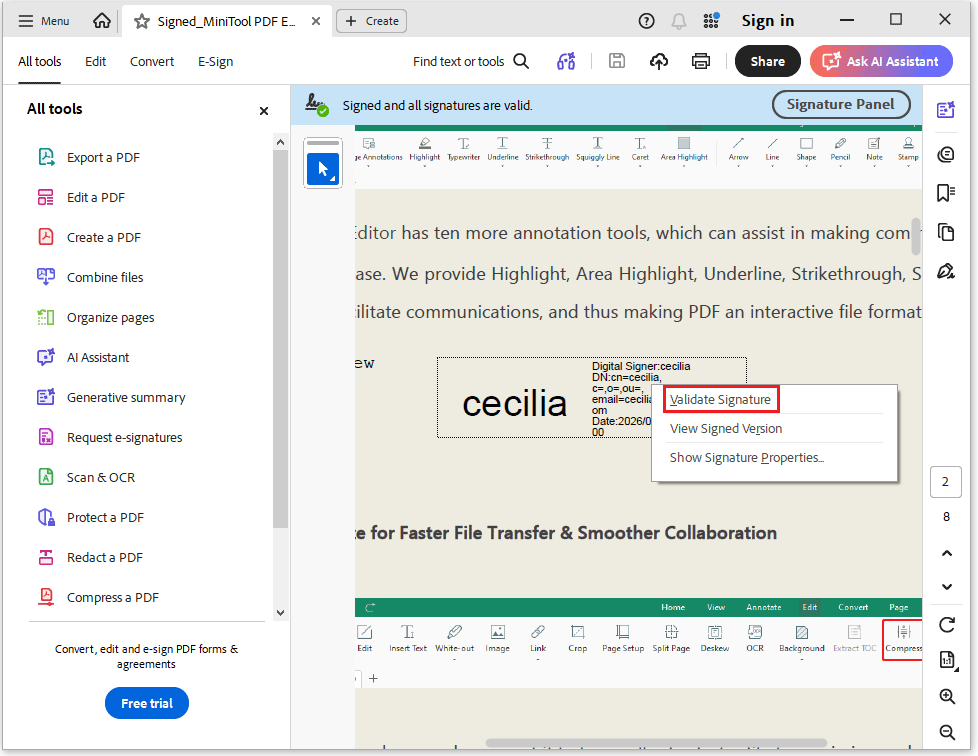This screenshot has height=756, width=978.
Task: Start the Free trial
Action: [x=146, y=703]
